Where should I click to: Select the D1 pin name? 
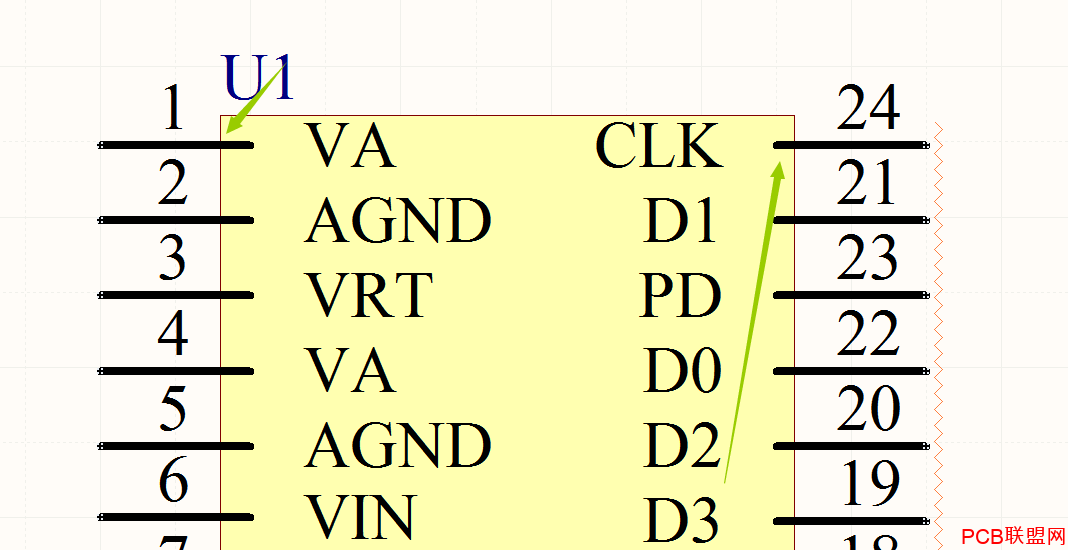click(x=680, y=221)
